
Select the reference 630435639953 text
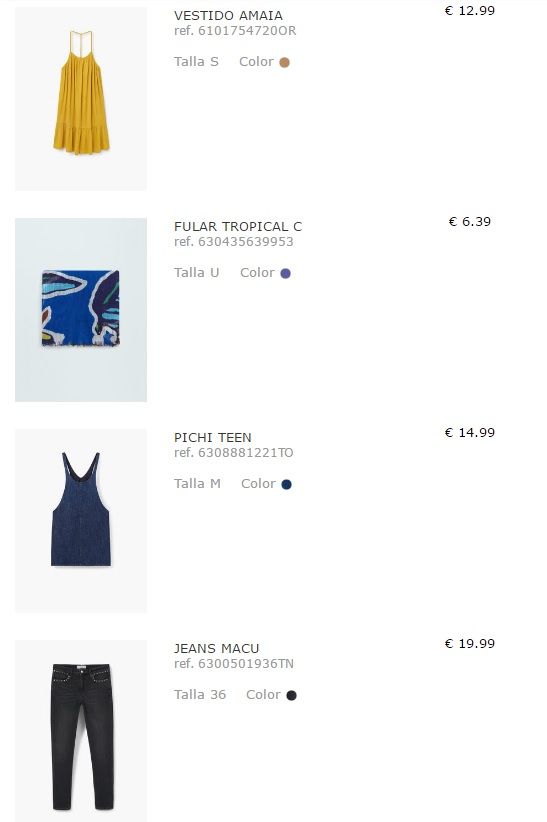(x=233, y=242)
